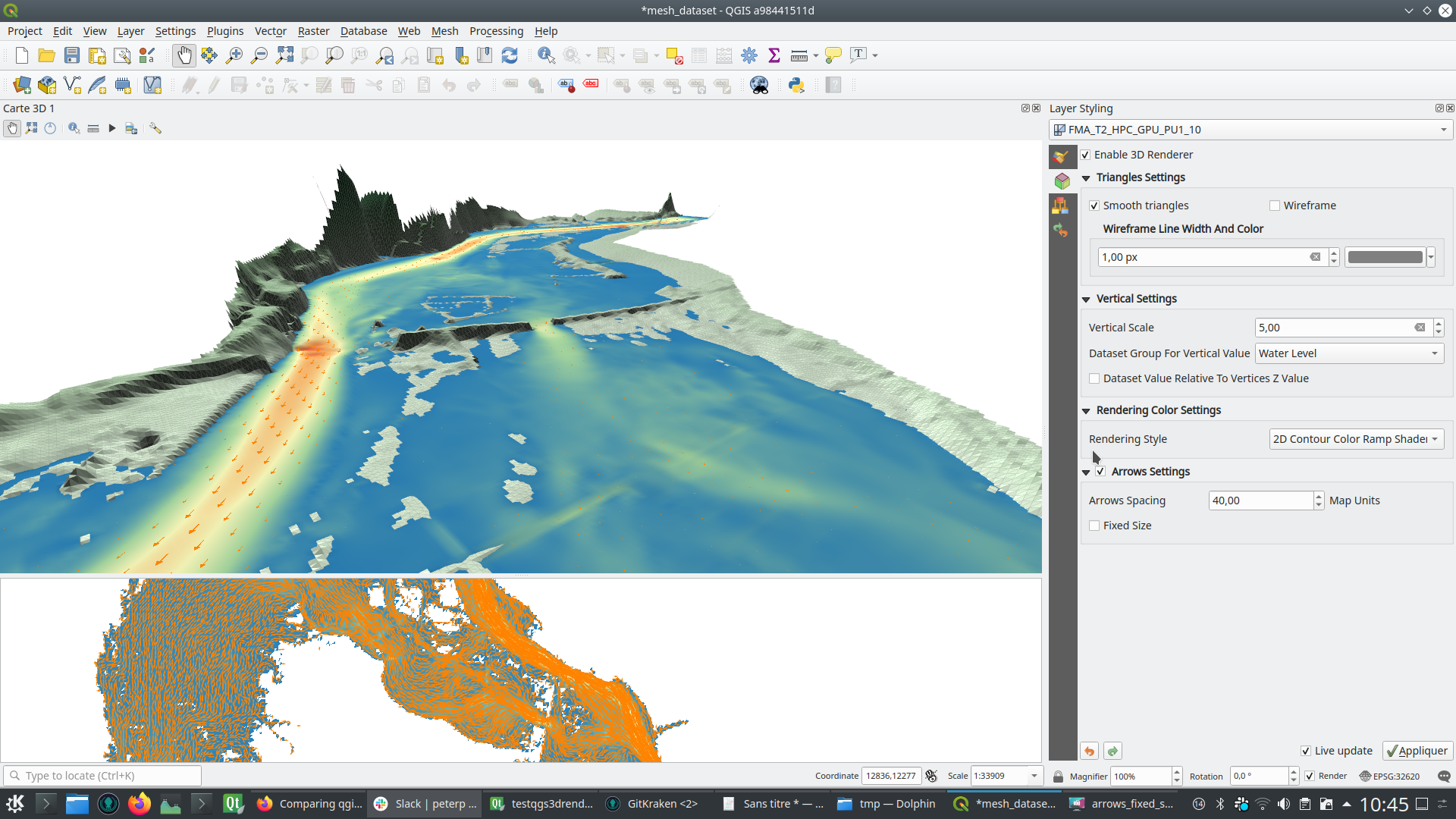Screen dimensions: 1456x819
Task: Check Dataset Value Relative To Vertices Z Value
Action: (1094, 378)
